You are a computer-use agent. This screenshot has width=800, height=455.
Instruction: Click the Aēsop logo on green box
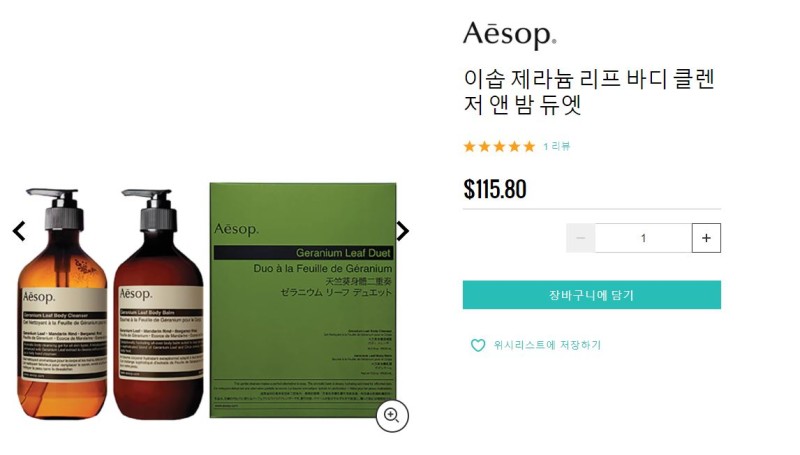click(x=236, y=229)
